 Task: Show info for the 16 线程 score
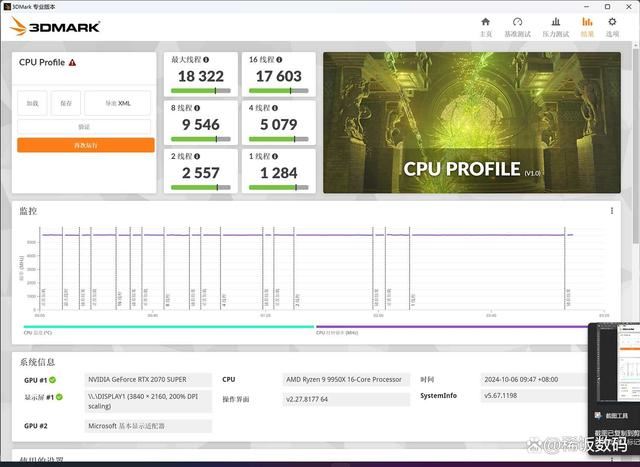click(x=279, y=60)
